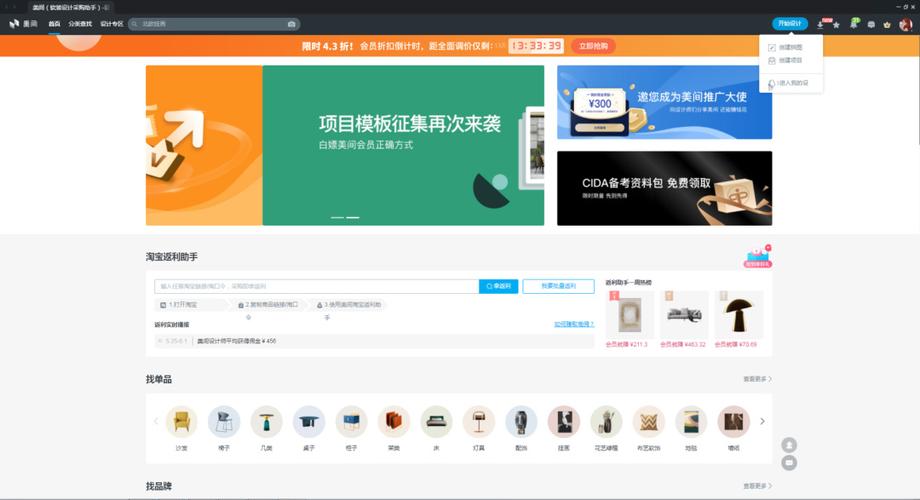Select the first carousel indicator dash
The height and width of the screenshot is (500, 920).
click(337, 217)
